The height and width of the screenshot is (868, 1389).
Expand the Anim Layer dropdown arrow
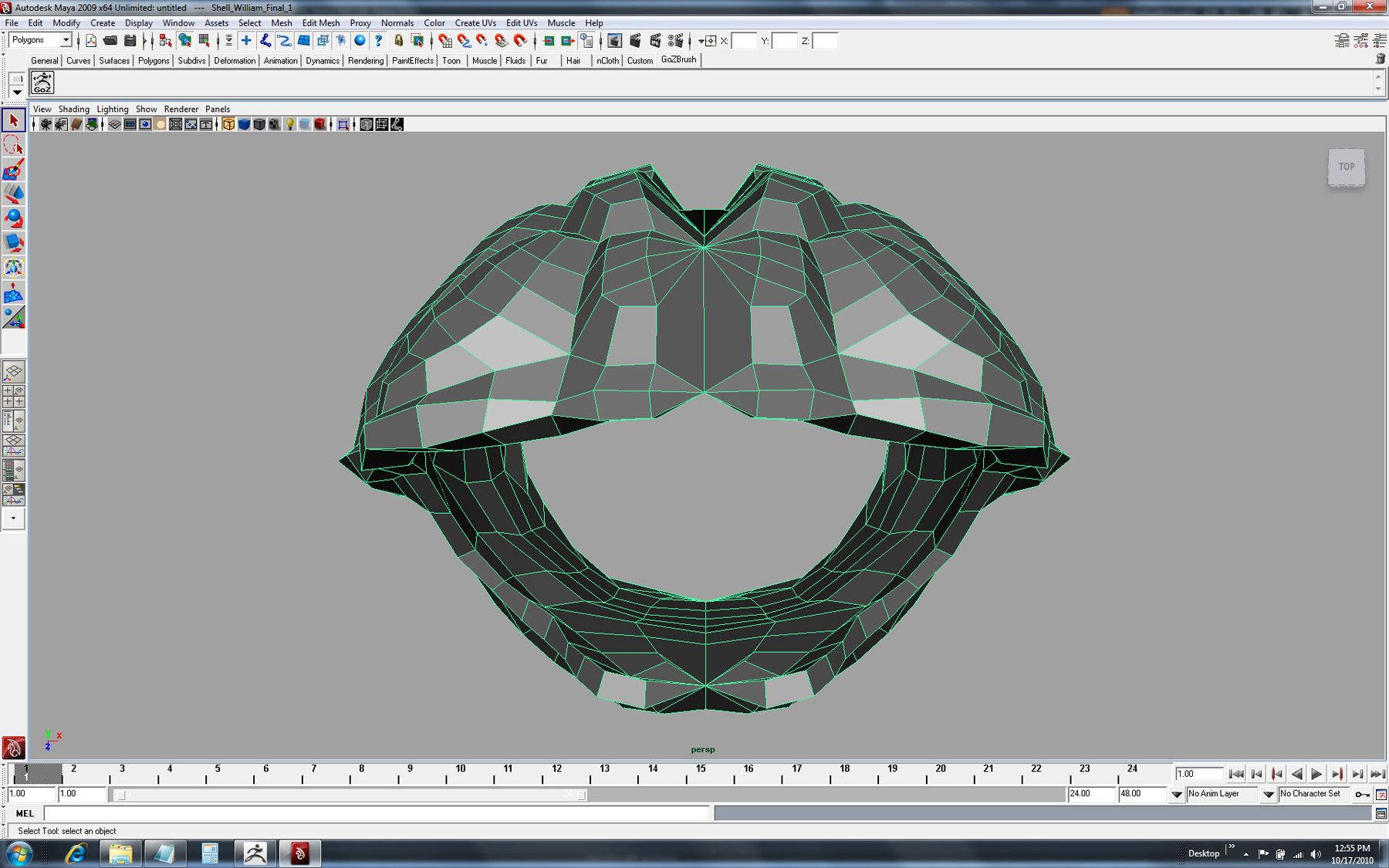pyautogui.click(x=1177, y=794)
